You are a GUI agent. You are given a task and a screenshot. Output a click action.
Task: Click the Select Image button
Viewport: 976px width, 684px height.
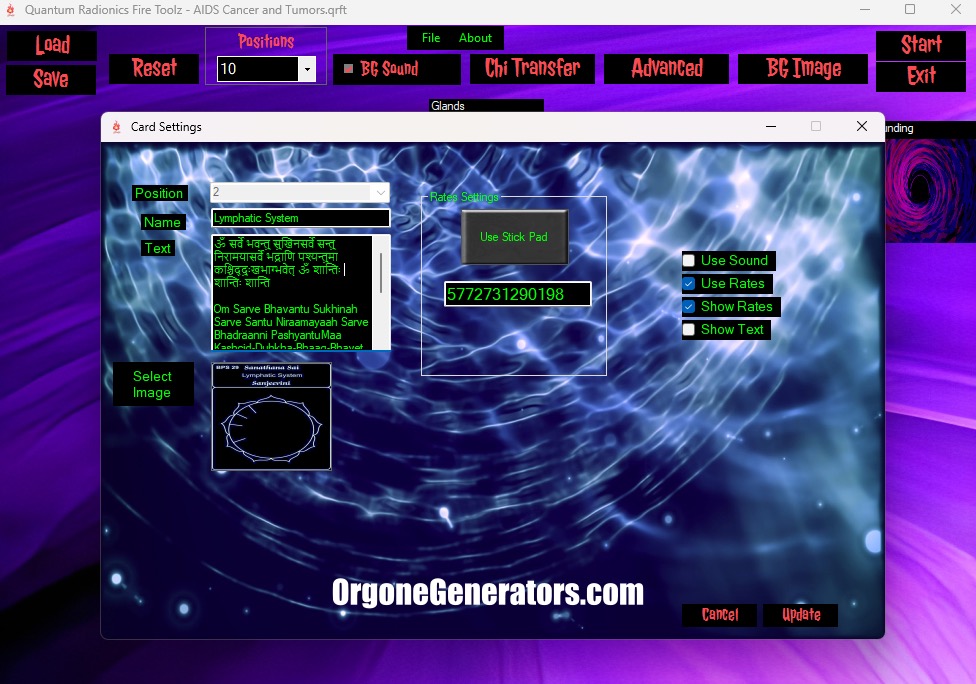[152, 384]
